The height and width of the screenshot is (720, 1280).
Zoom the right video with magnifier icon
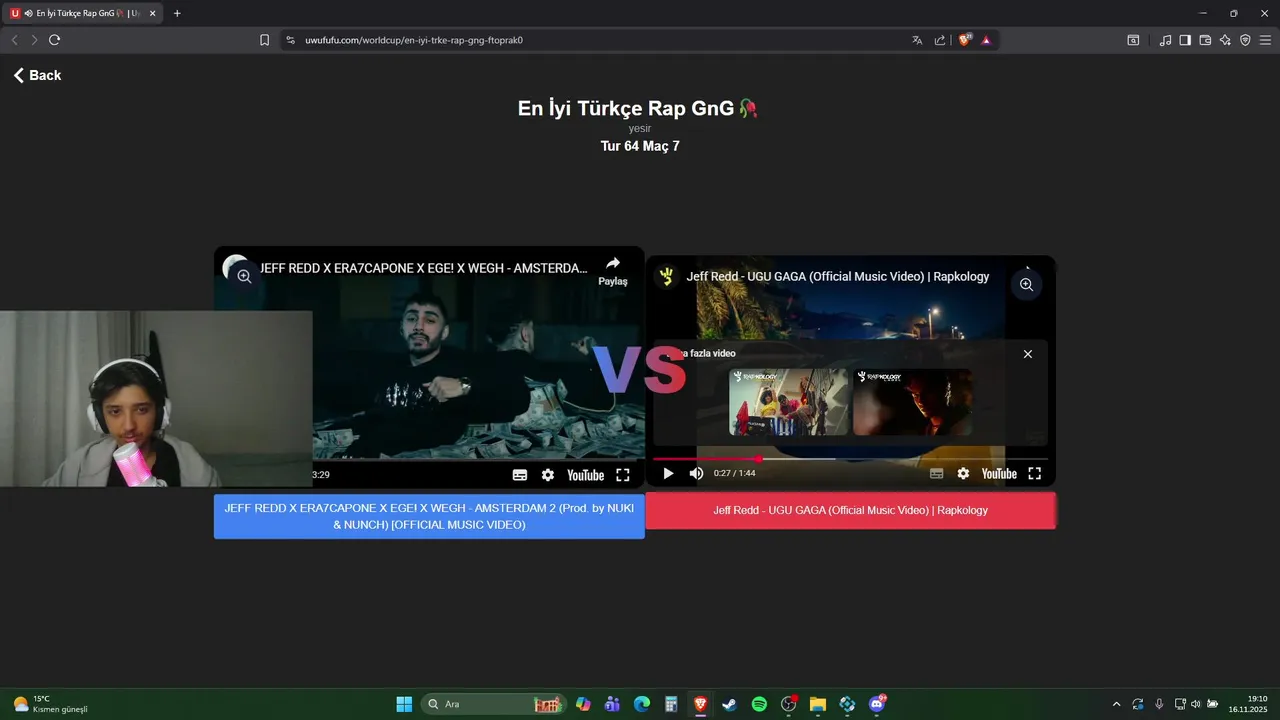point(1026,285)
